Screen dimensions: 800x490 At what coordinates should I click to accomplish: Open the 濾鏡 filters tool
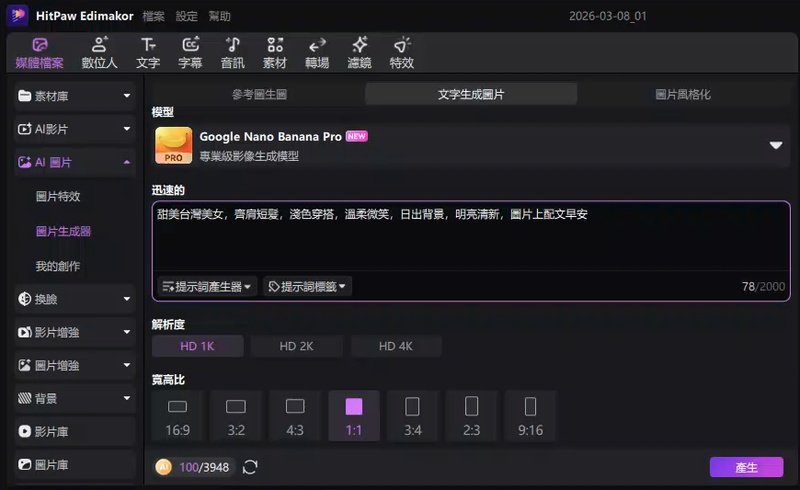click(x=360, y=53)
